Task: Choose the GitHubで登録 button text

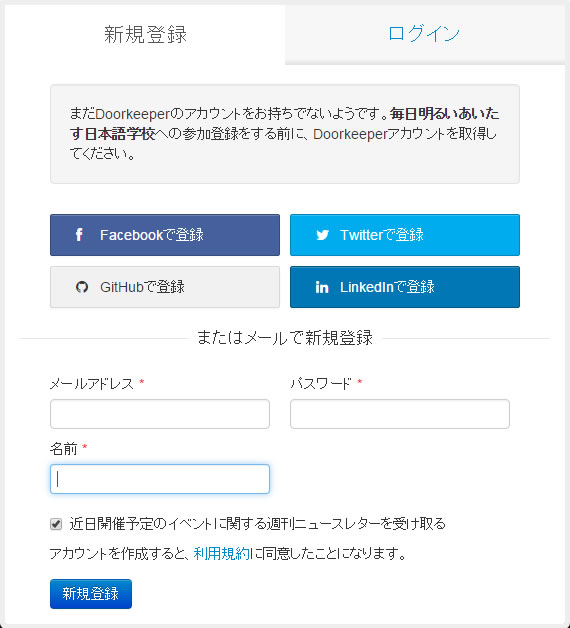Action: coord(142,287)
